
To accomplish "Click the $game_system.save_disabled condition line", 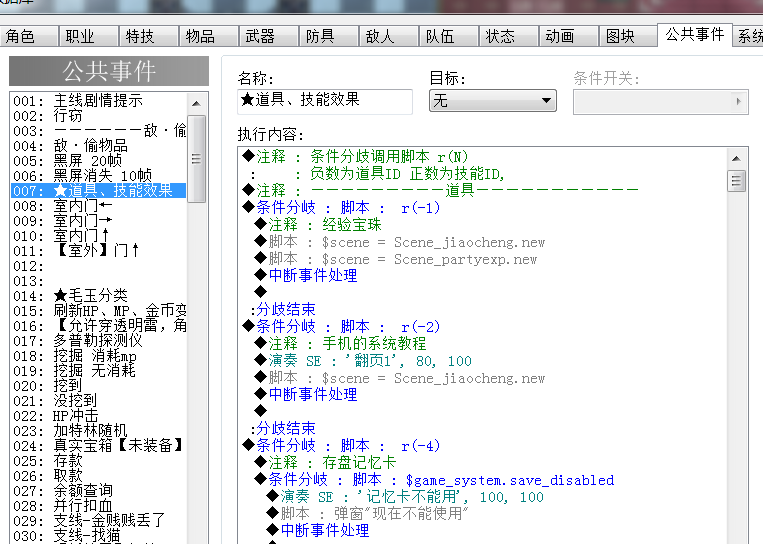I will coord(434,480).
